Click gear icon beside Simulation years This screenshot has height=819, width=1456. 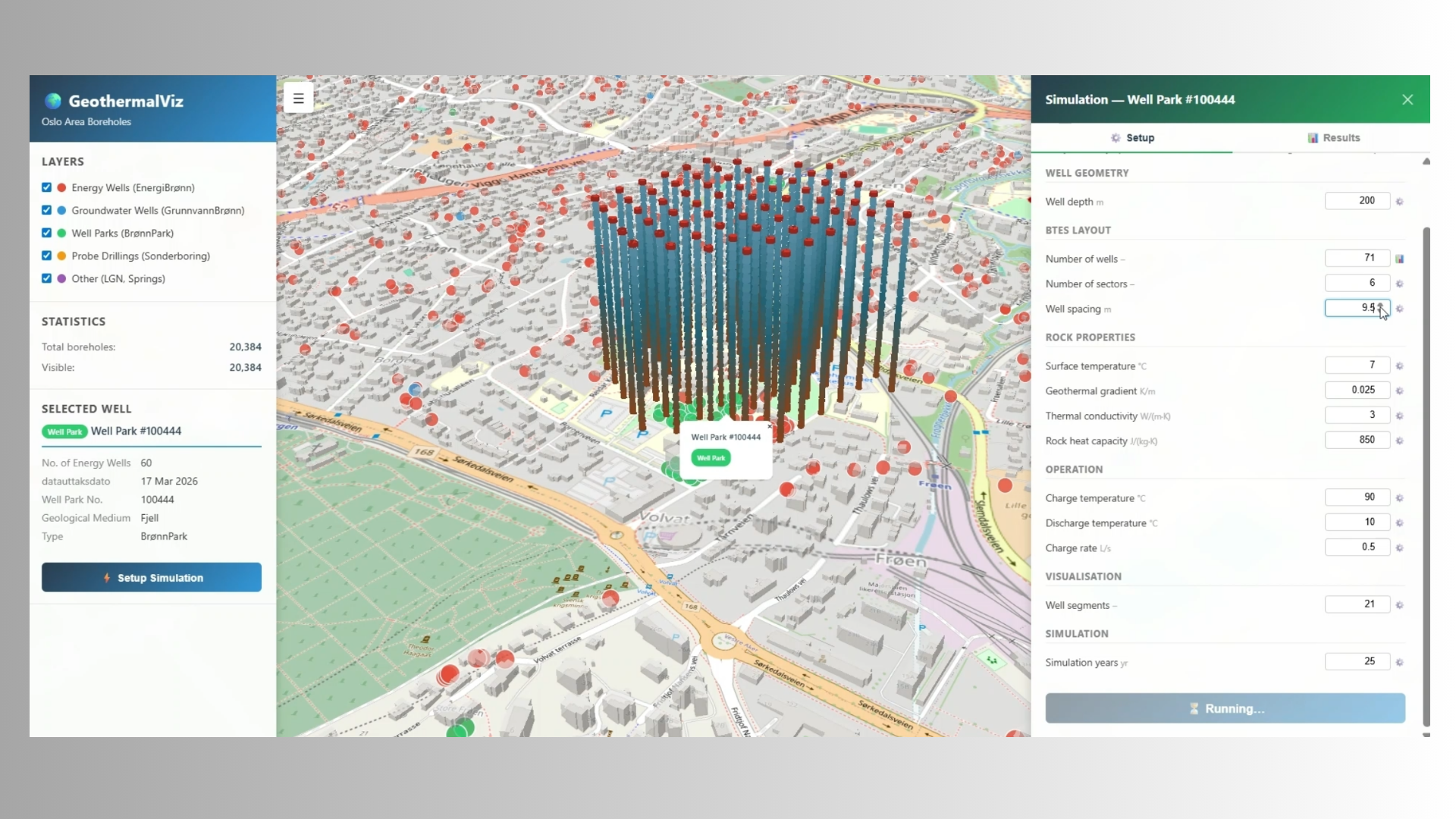1399,663
